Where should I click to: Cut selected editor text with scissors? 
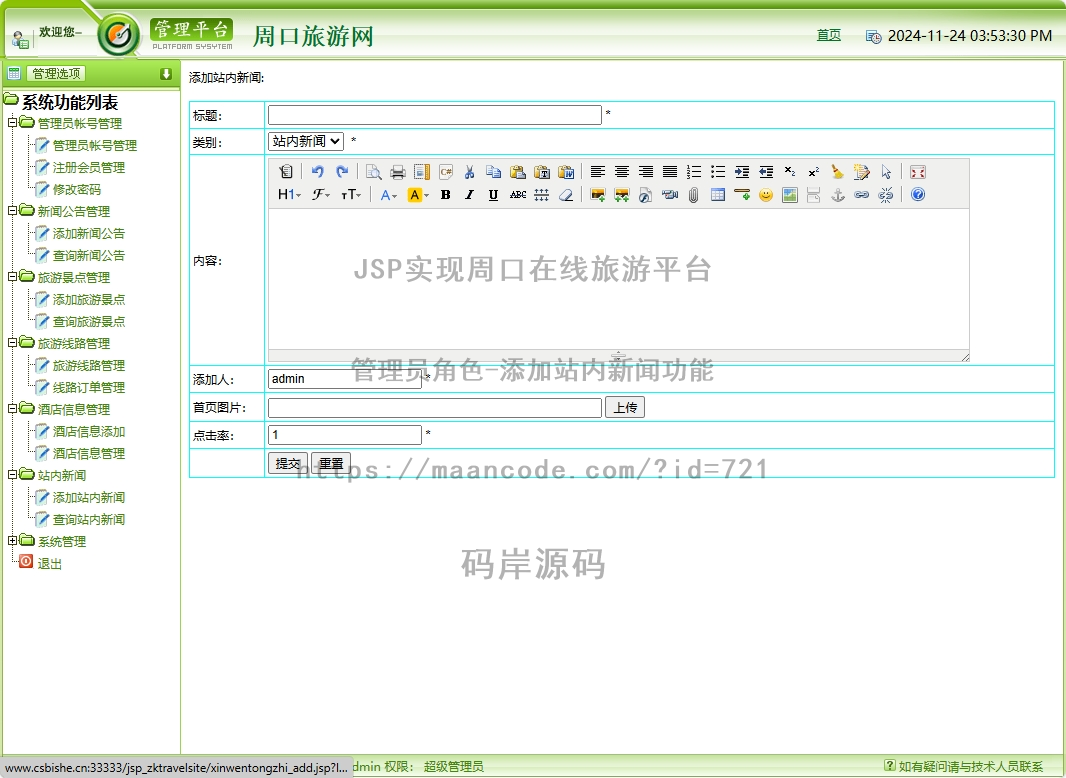click(x=469, y=172)
